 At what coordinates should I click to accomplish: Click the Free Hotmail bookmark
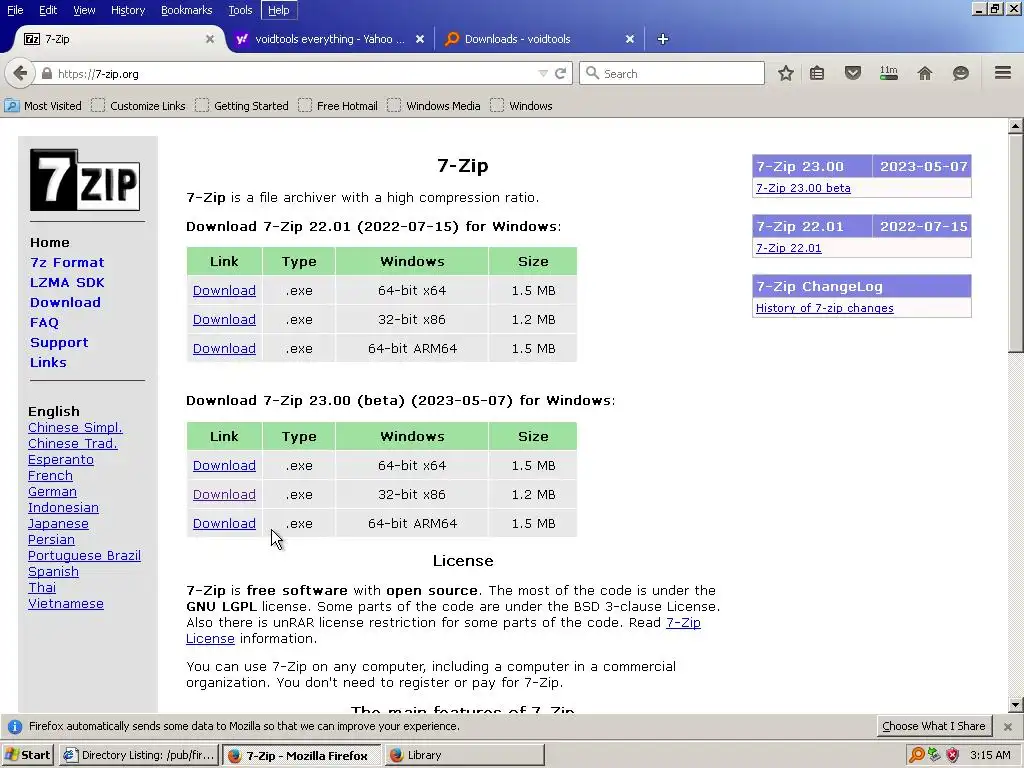338,106
